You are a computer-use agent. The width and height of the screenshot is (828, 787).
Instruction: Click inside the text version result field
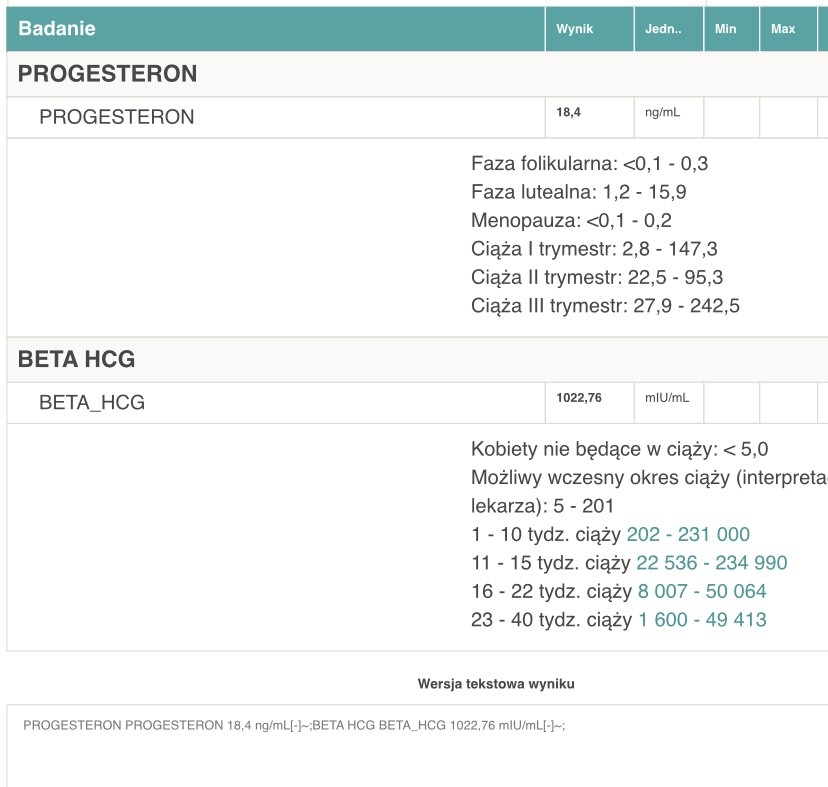tap(414, 750)
